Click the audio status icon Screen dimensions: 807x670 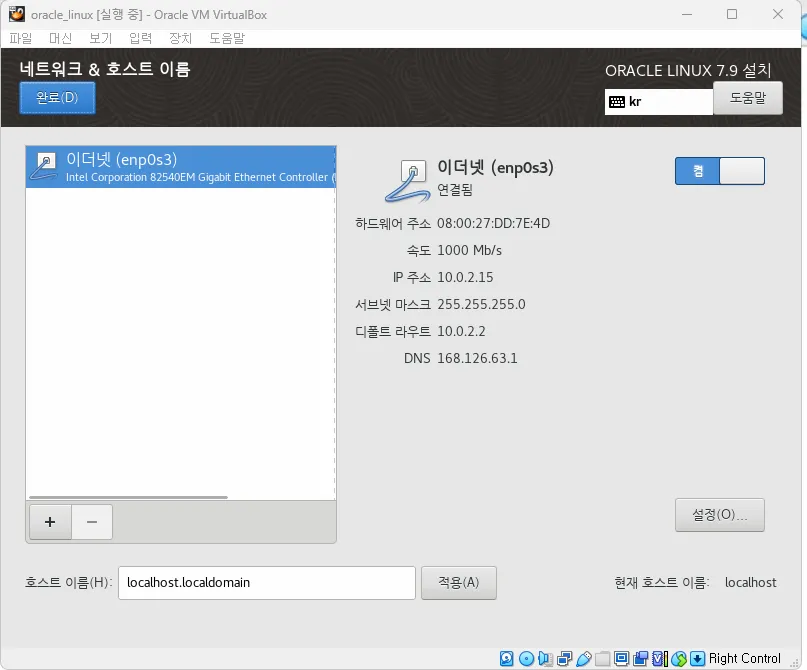(x=545, y=658)
